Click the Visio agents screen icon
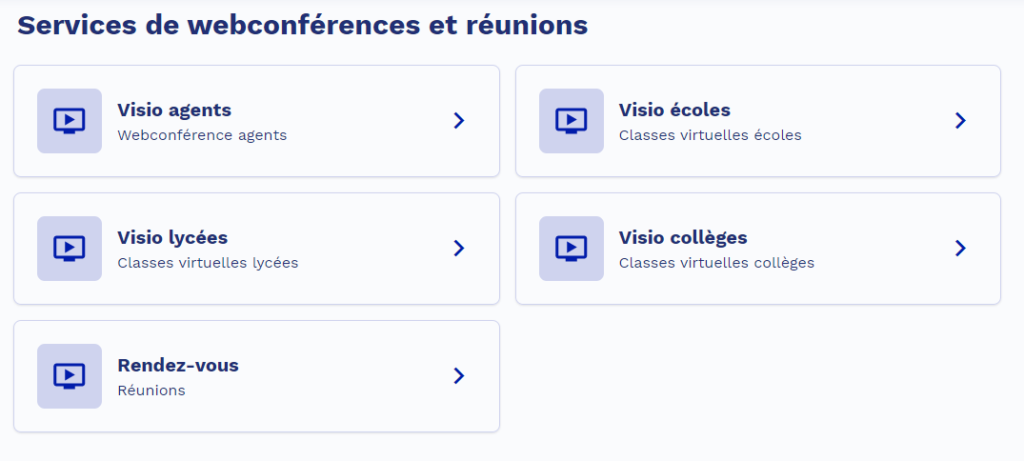This screenshot has height=461, width=1024. (x=69, y=121)
